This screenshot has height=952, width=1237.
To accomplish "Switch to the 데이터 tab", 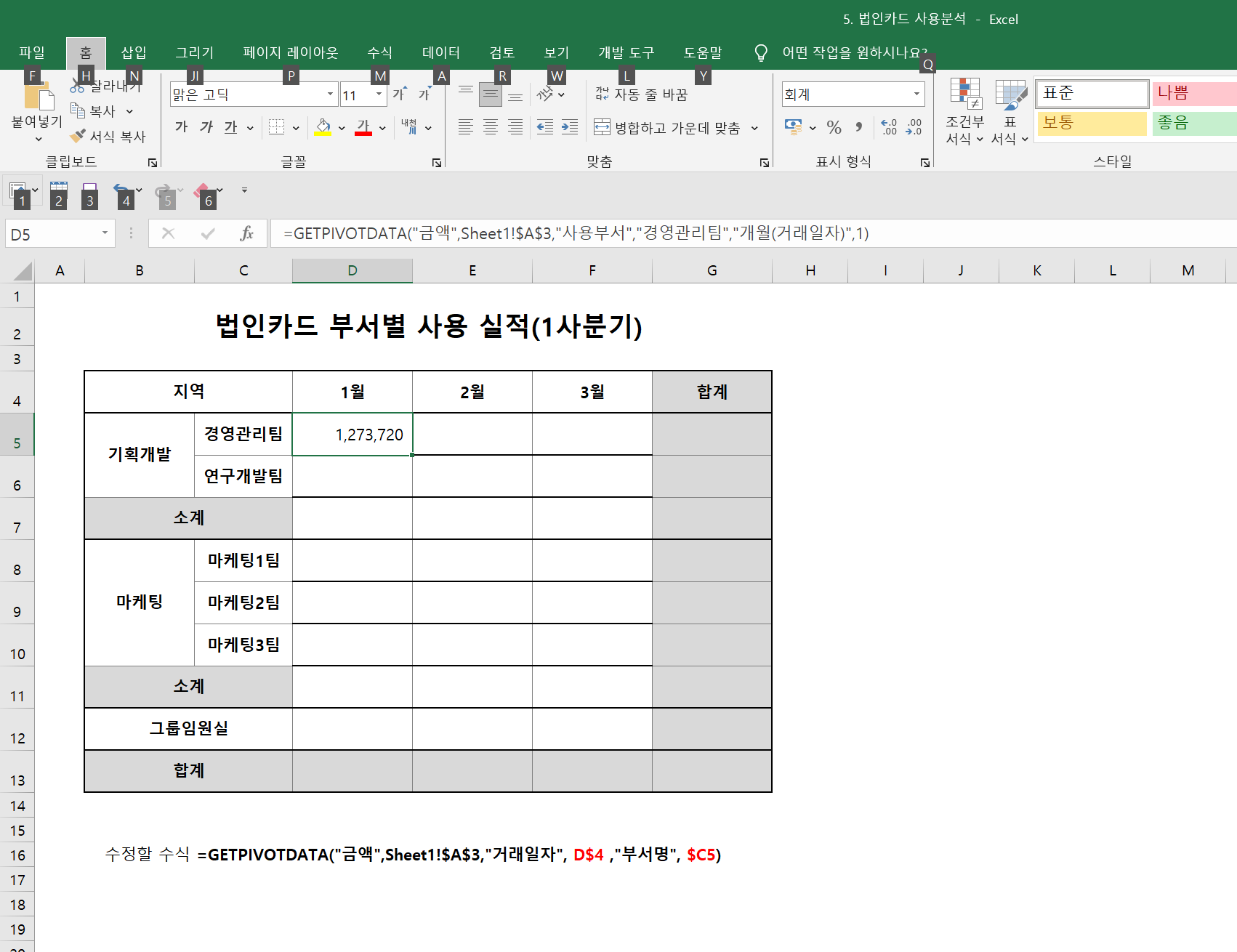I will pos(441,52).
